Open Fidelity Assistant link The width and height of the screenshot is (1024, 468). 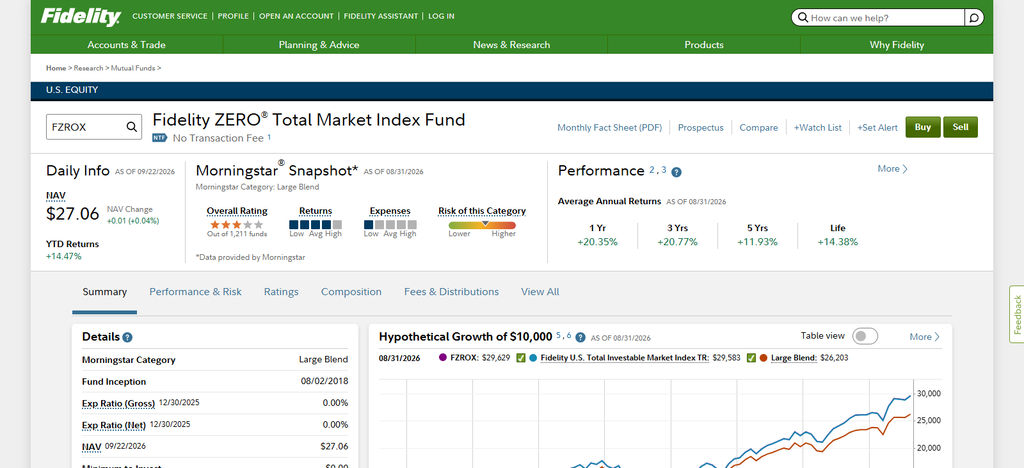point(381,16)
